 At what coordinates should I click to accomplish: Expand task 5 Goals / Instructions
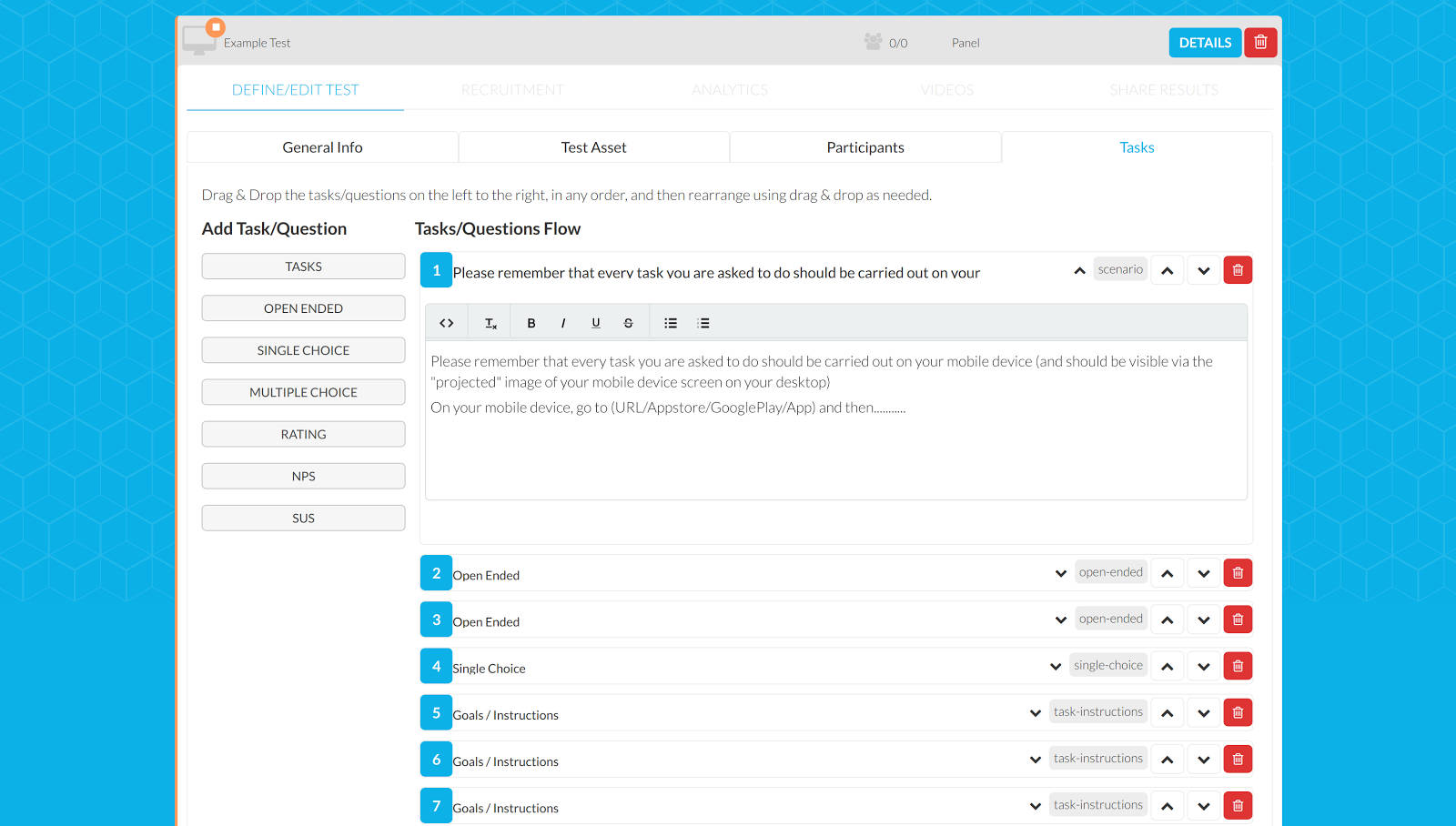1036,711
